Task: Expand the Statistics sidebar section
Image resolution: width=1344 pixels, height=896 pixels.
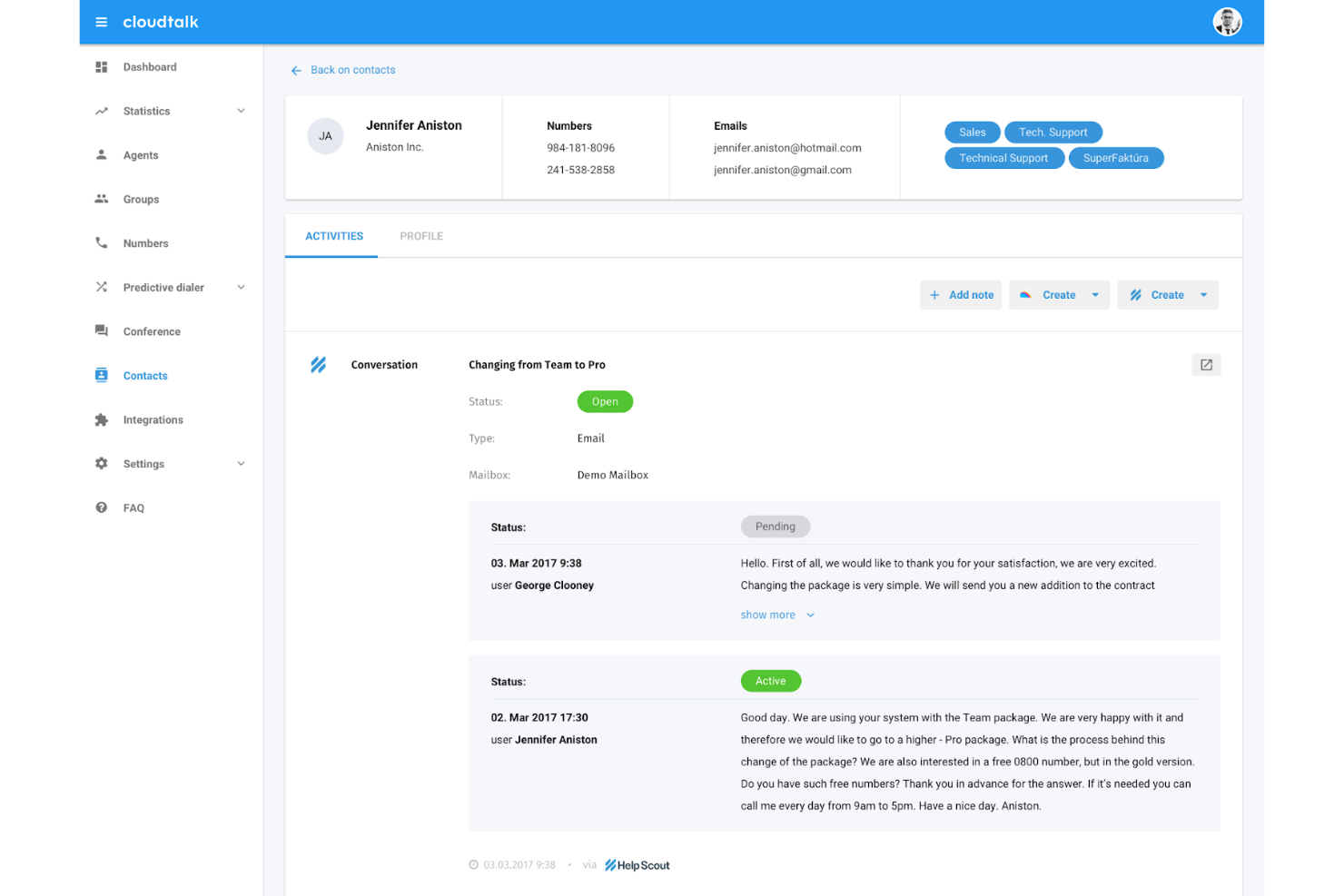Action: coord(240,111)
